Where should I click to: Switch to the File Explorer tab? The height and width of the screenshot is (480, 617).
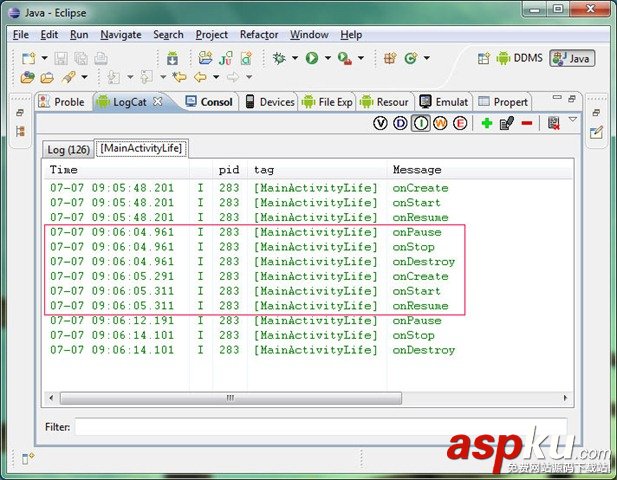327,102
